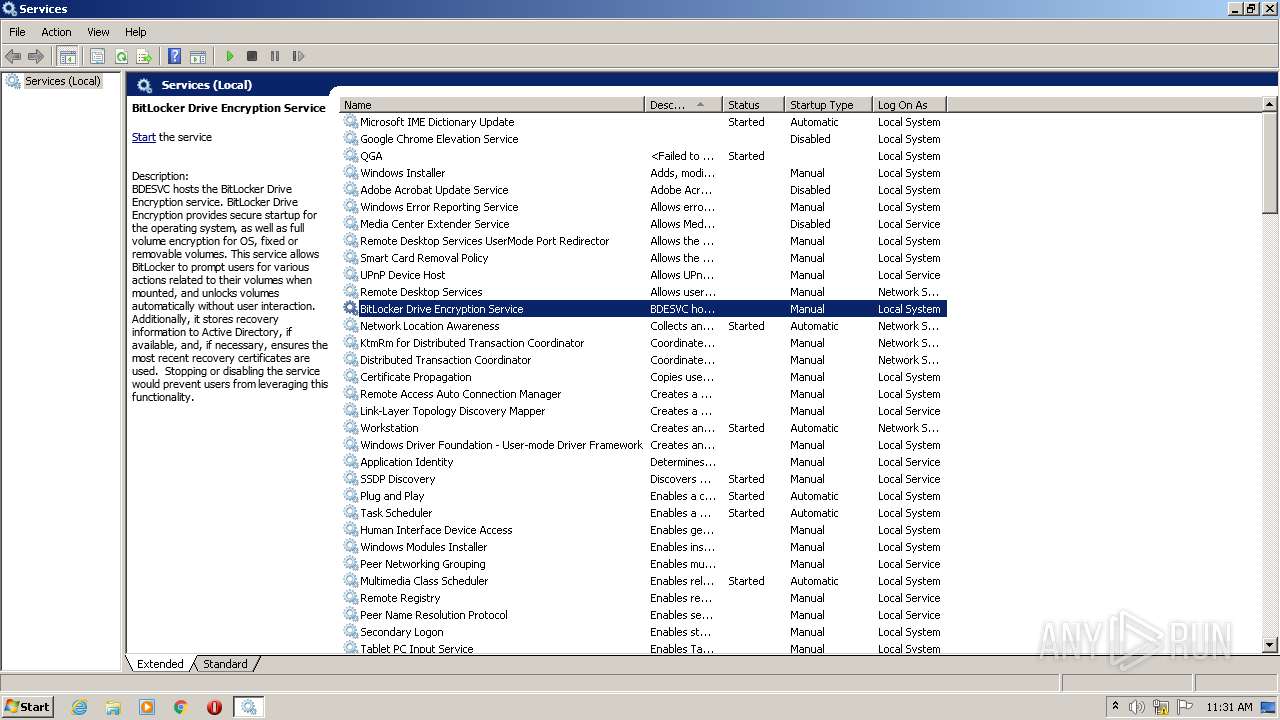Select the Plug and Play service

[643, 496]
